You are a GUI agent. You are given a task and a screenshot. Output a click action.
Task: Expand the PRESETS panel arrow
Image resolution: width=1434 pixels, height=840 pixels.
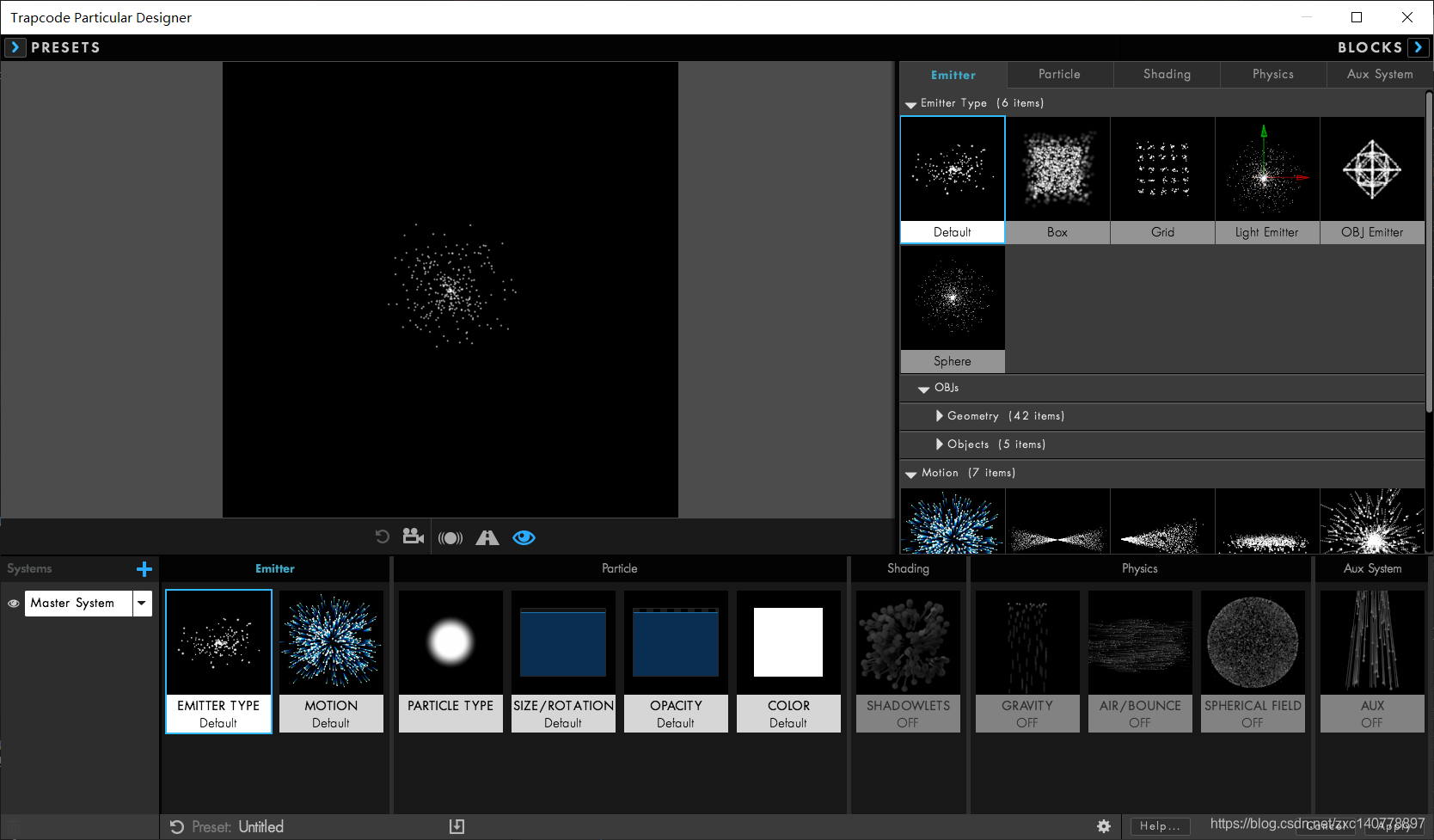pos(15,47)
